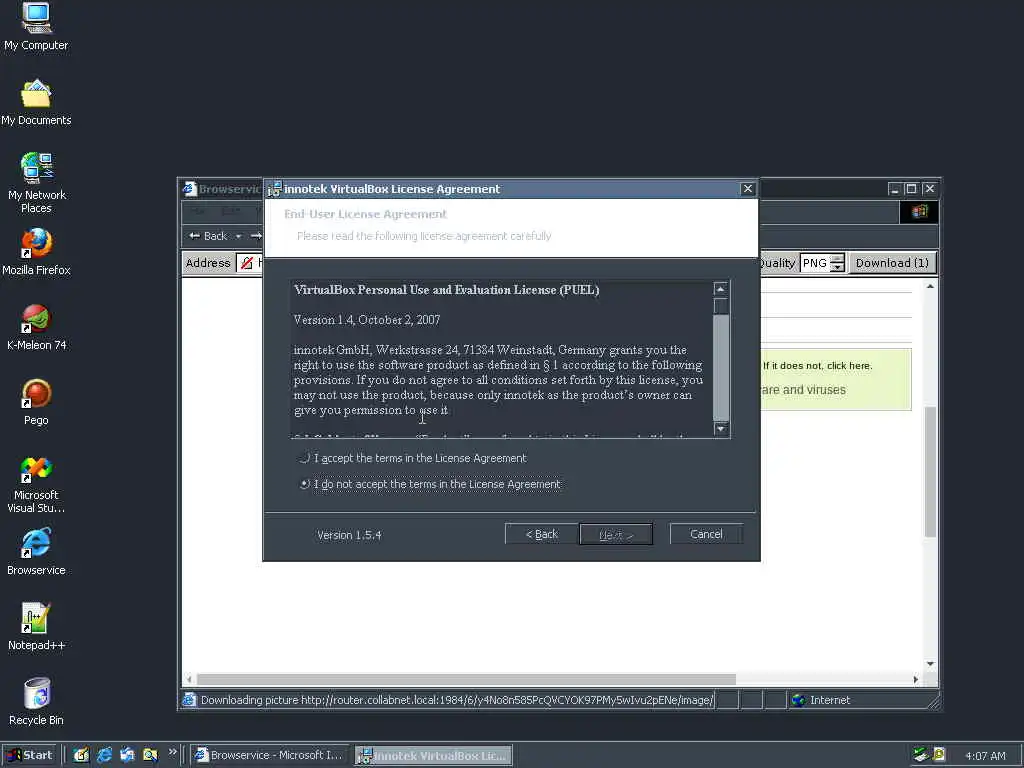Click the Download (1) button
The image size is (1024, 768).
click(892, 263)
